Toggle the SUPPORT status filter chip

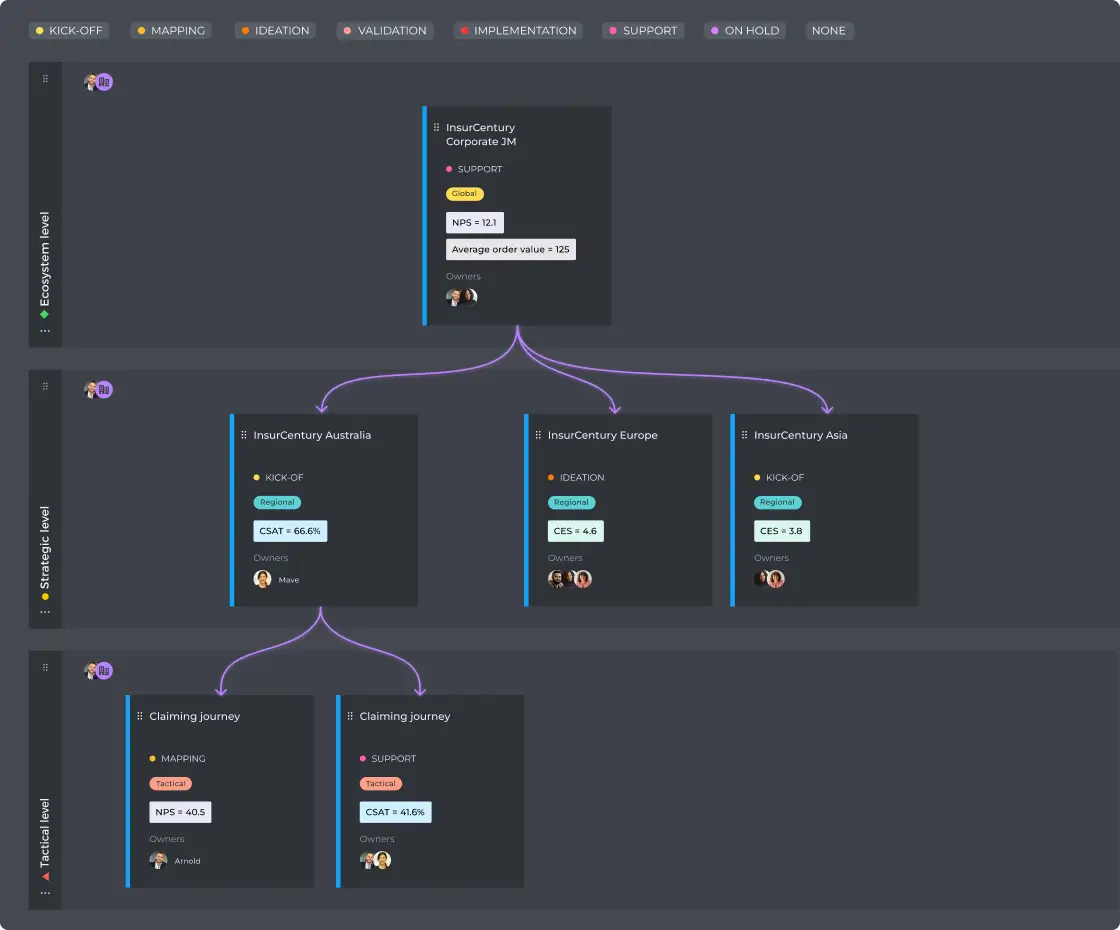(x=643, y=30)
